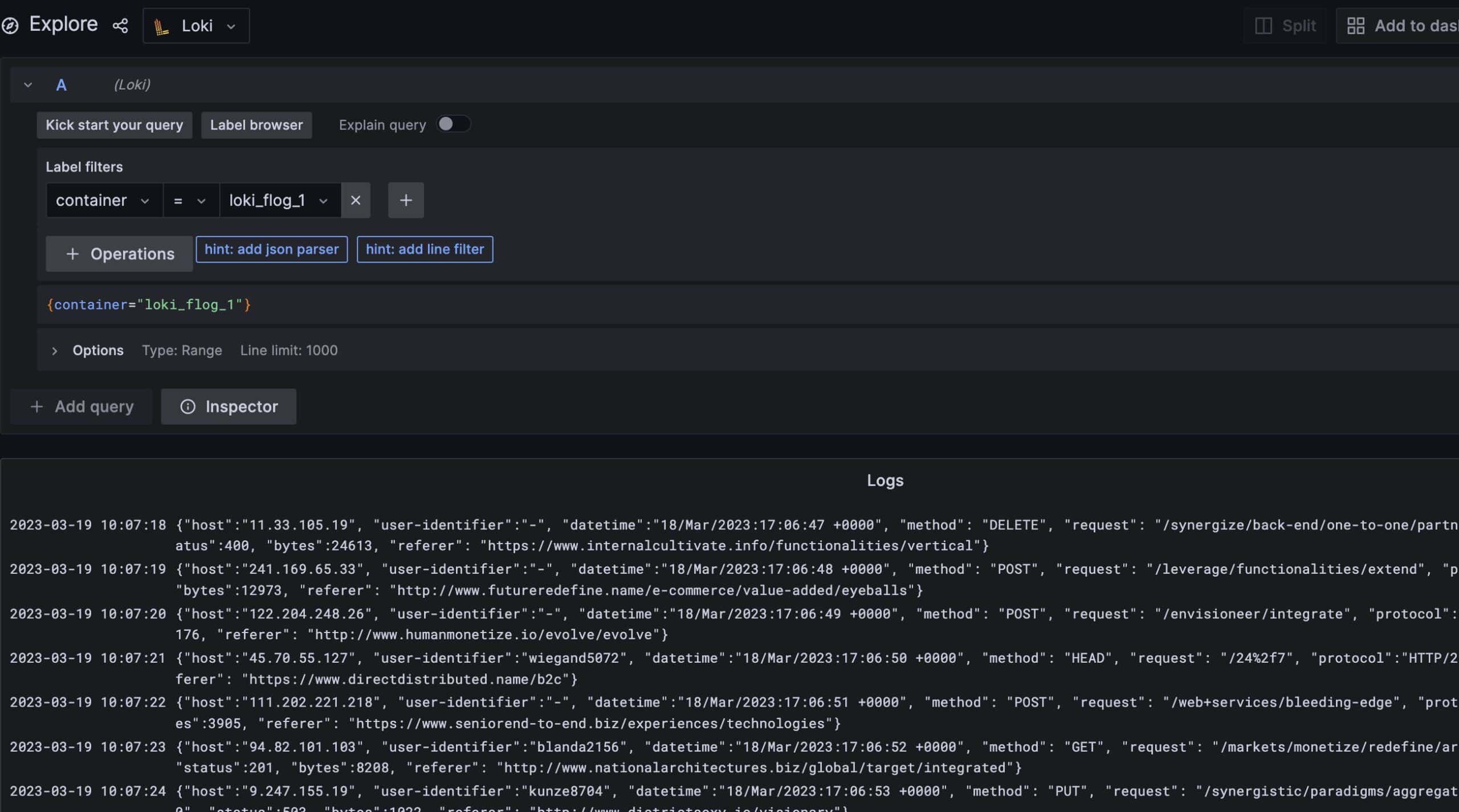
Task: Click the hint: add line filter icon
Action: pyautogui.click(x=425, y=249)
